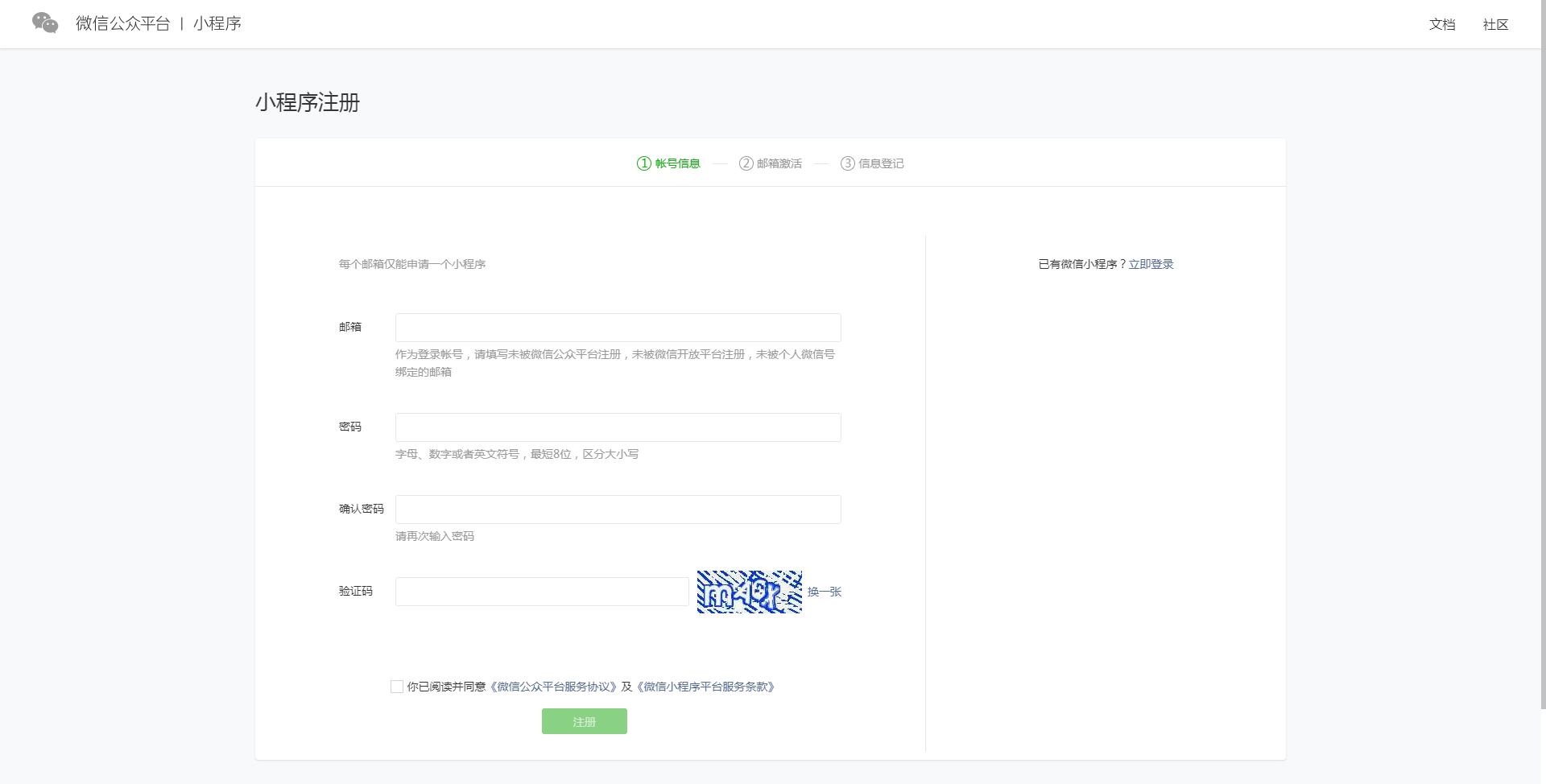Focus the 验证码 input field

click(542, 592)
